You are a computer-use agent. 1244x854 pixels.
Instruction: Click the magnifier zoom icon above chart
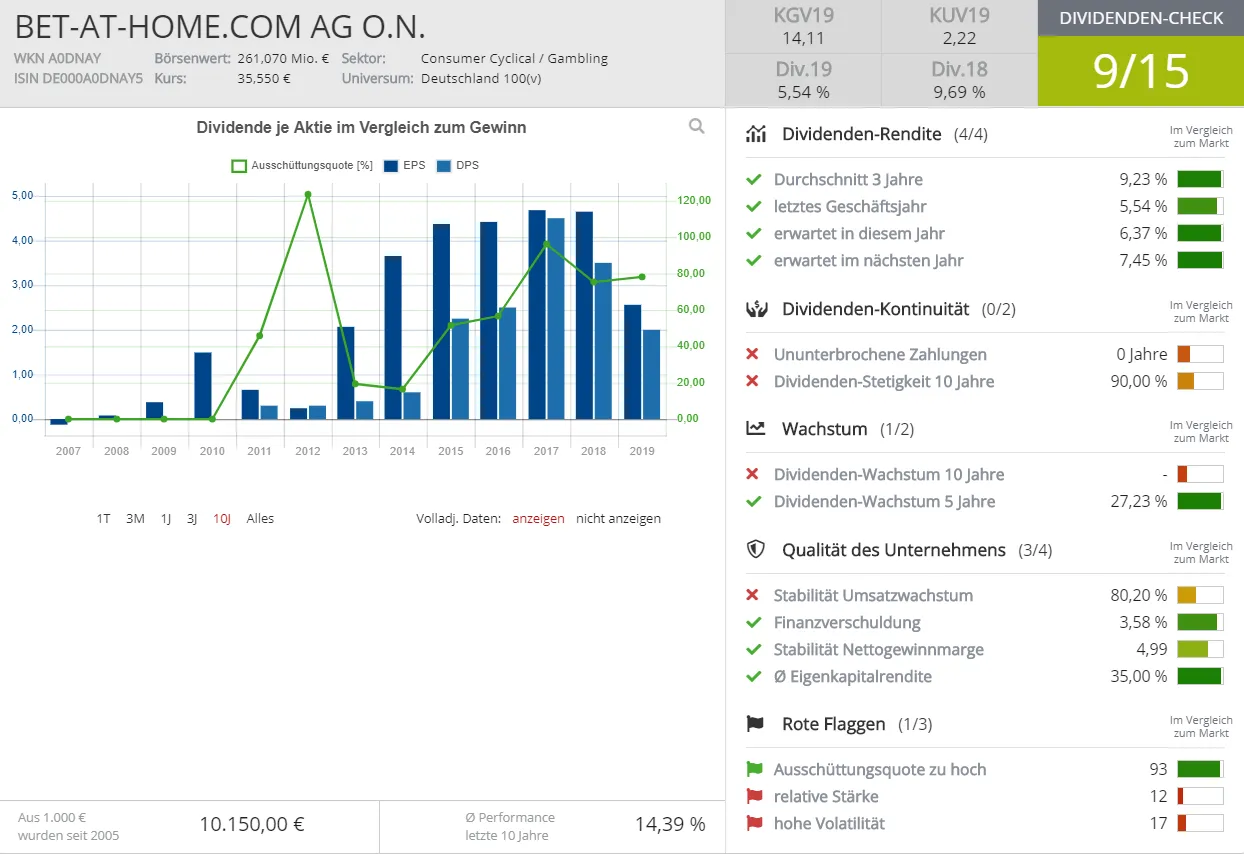click(697, 126)
